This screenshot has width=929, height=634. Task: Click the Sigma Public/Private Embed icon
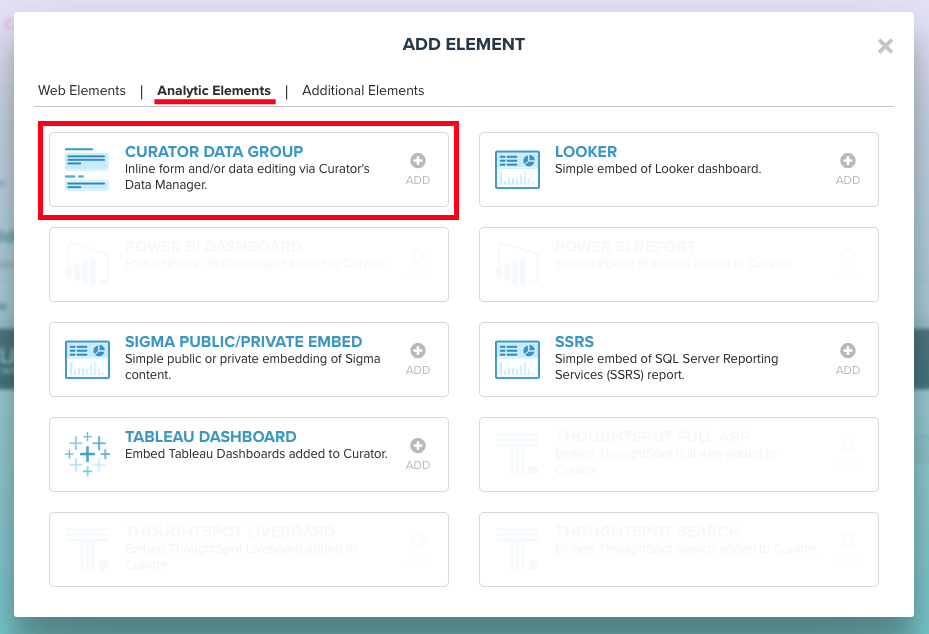click(86, 358)
